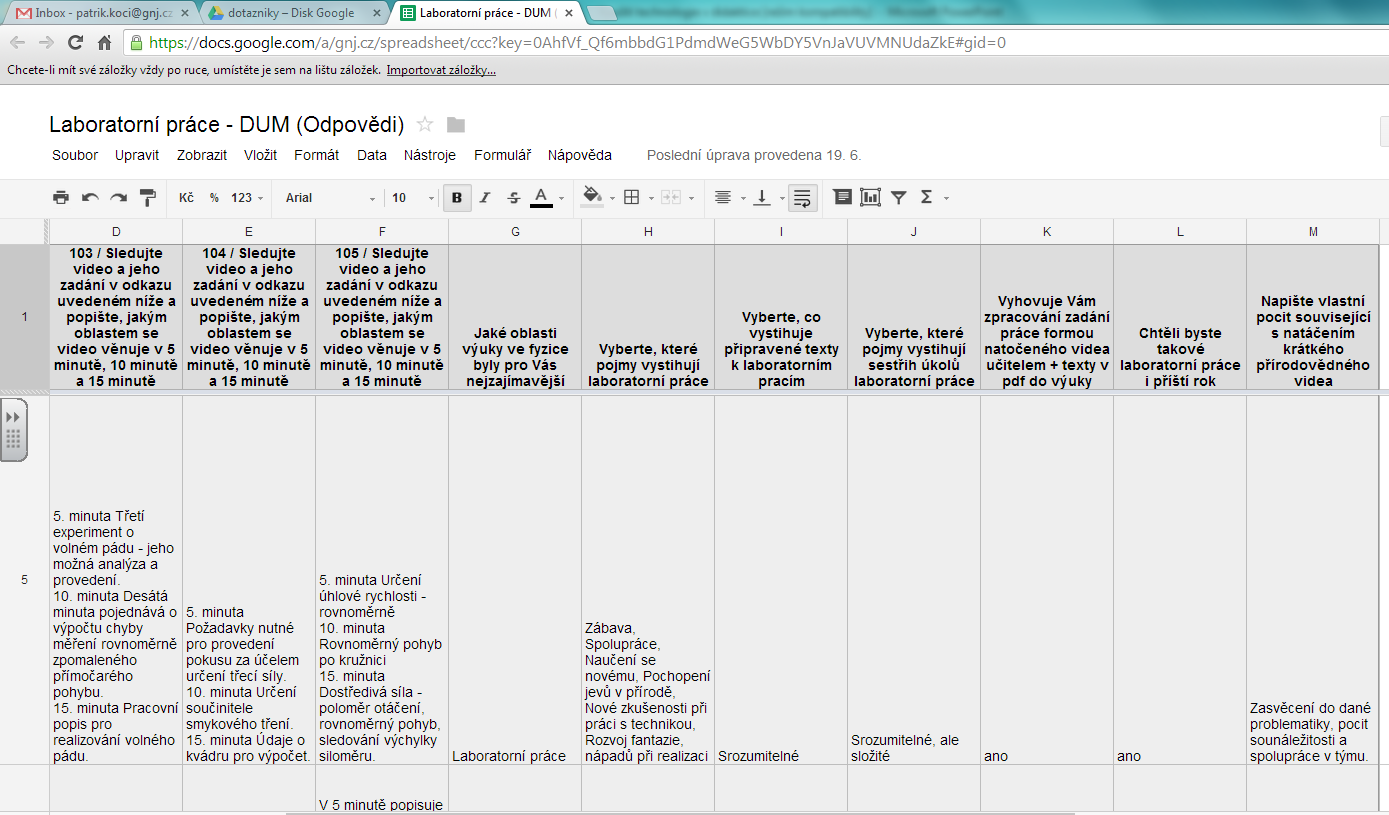Click Poslední úprava provedena 19. 6. link
Image resolution: width=1389 pixels, height=815 pixels.
coord(754,155)
